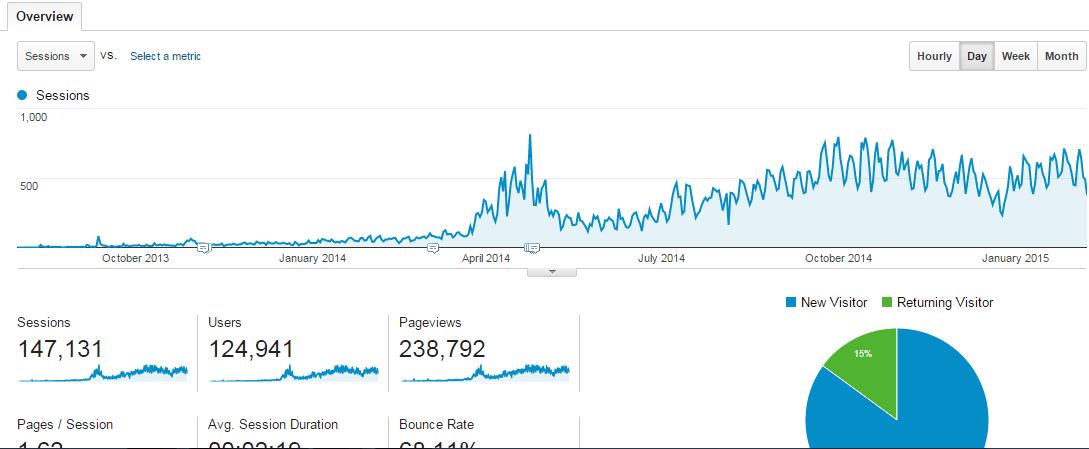The height and width of the screenshot is (449, 1089).
Task: Open the Sessions metric dropdown
Action: (56, 56)
